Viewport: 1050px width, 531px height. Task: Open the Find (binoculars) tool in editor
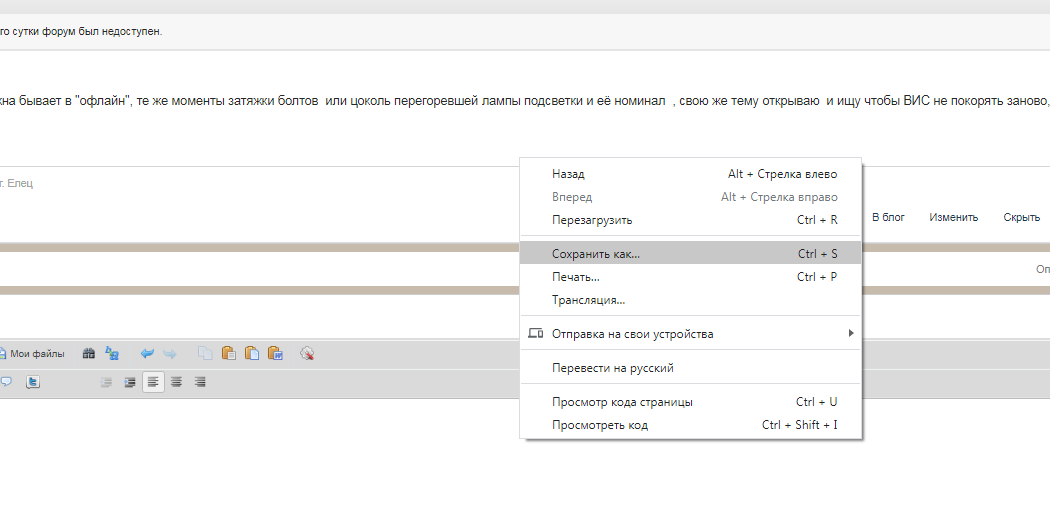[88, 354]
